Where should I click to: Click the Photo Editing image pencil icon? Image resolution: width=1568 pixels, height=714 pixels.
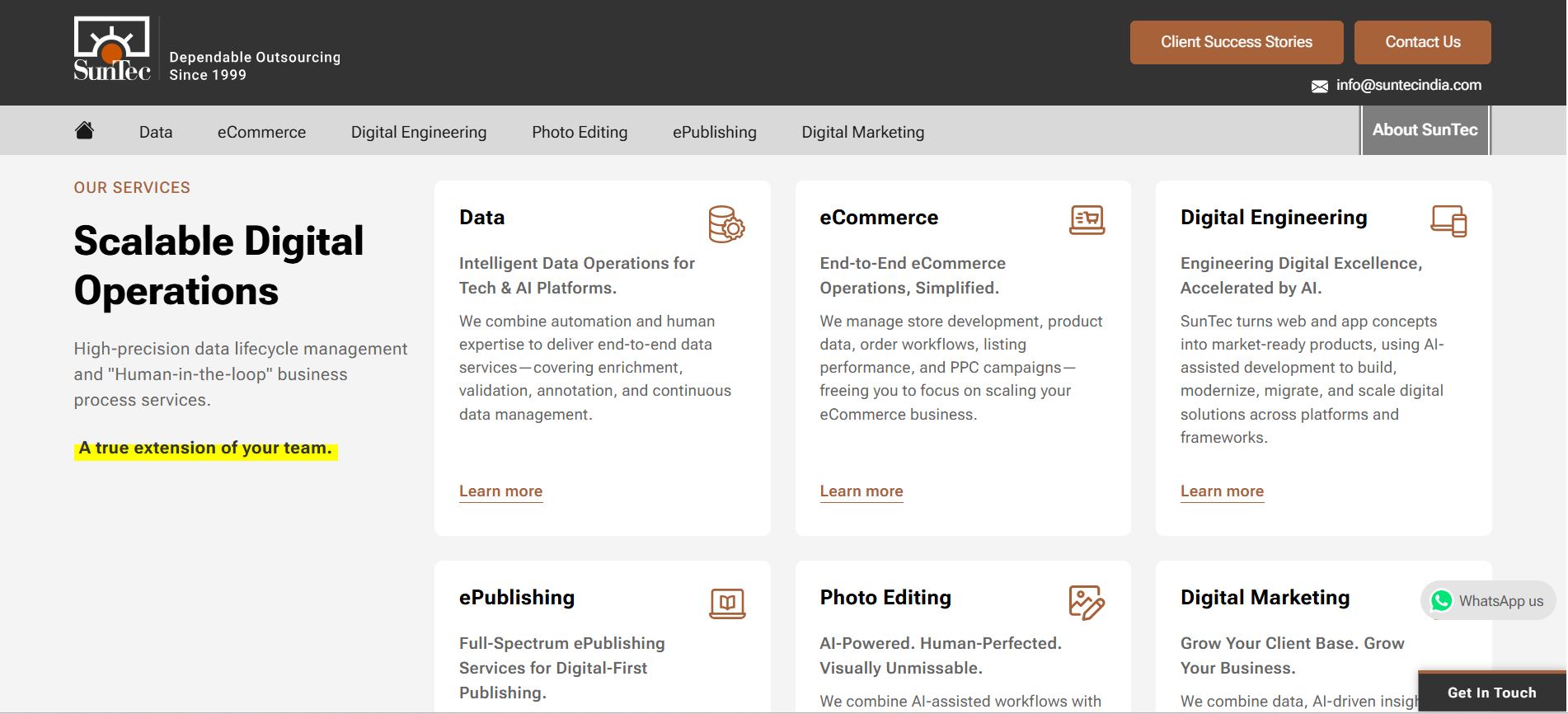click(1087, 603)
